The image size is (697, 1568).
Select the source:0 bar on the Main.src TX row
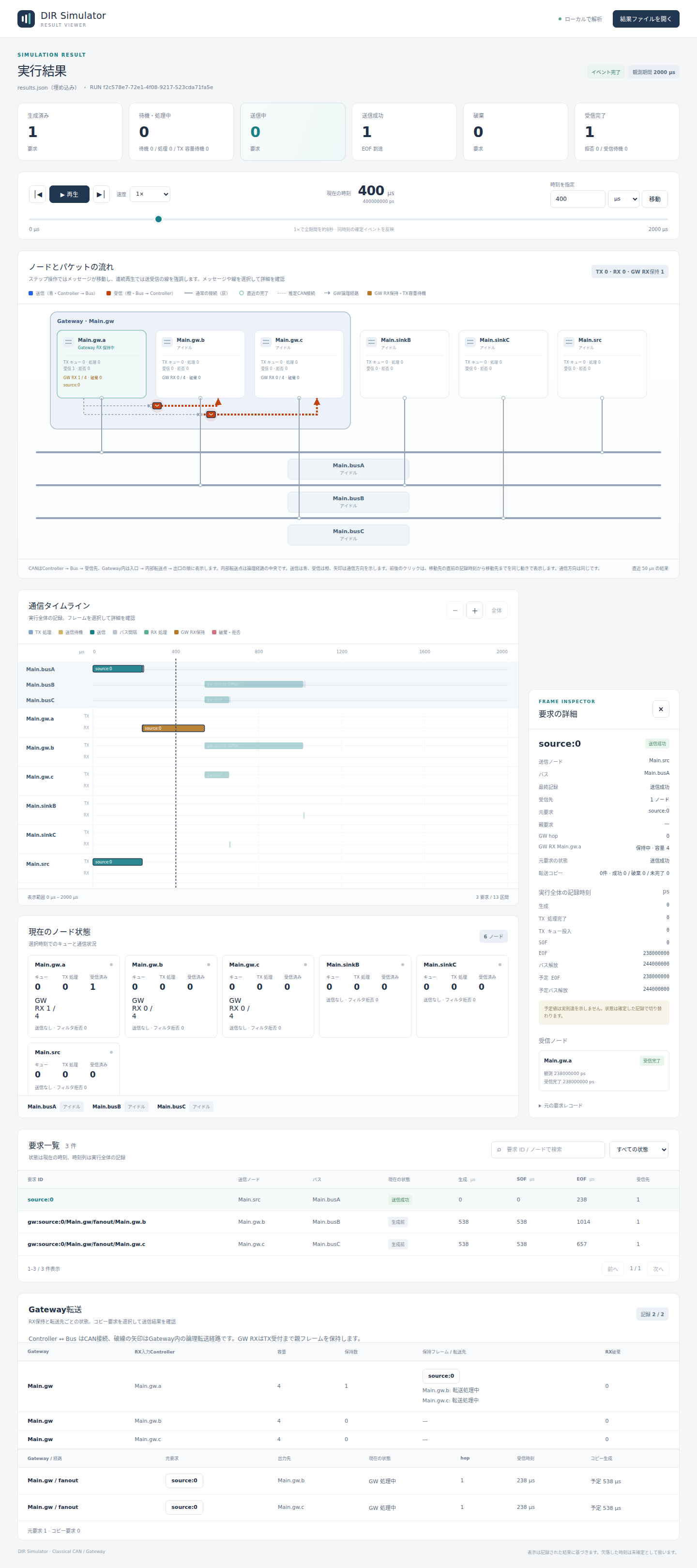point(118,862)
